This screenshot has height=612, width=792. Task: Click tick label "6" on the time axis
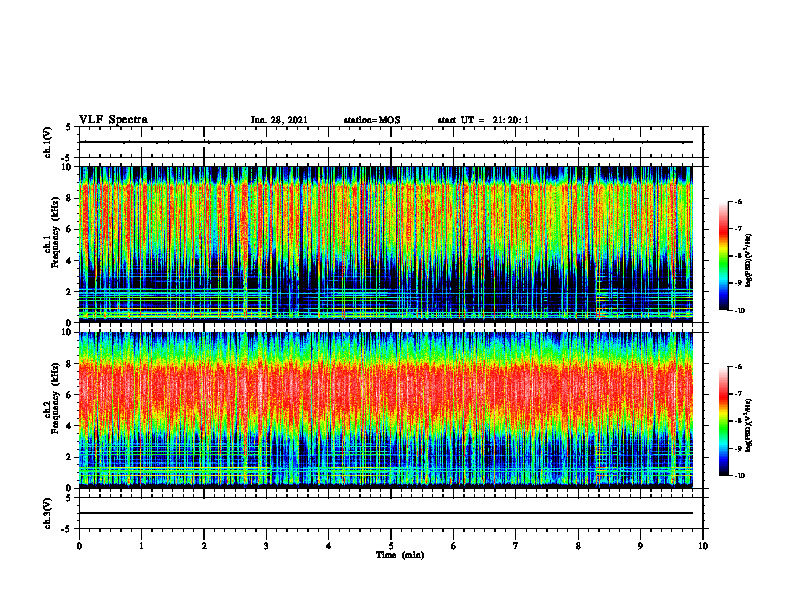click(453, 546)
